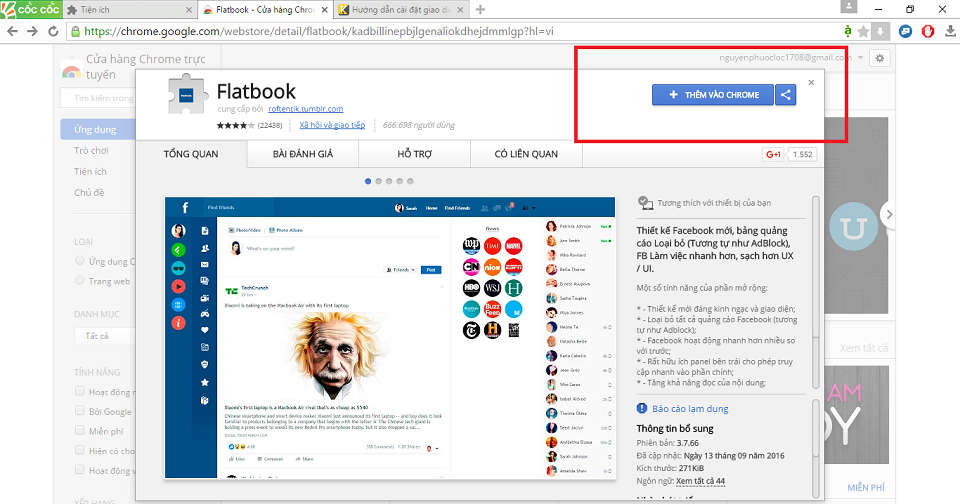Select the Ứng dụng C... radio button
The height and width of the screenshot is (504, 960).
pos(80,261)
